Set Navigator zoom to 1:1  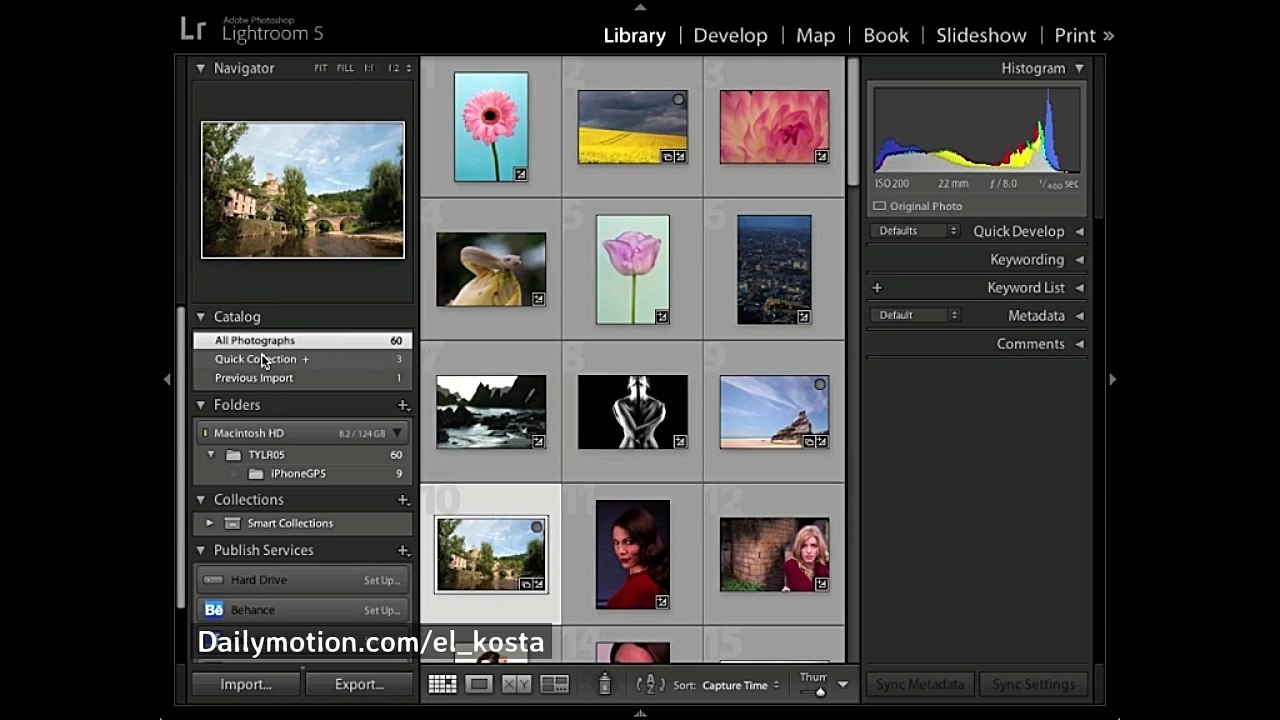(x=369, y=68)
